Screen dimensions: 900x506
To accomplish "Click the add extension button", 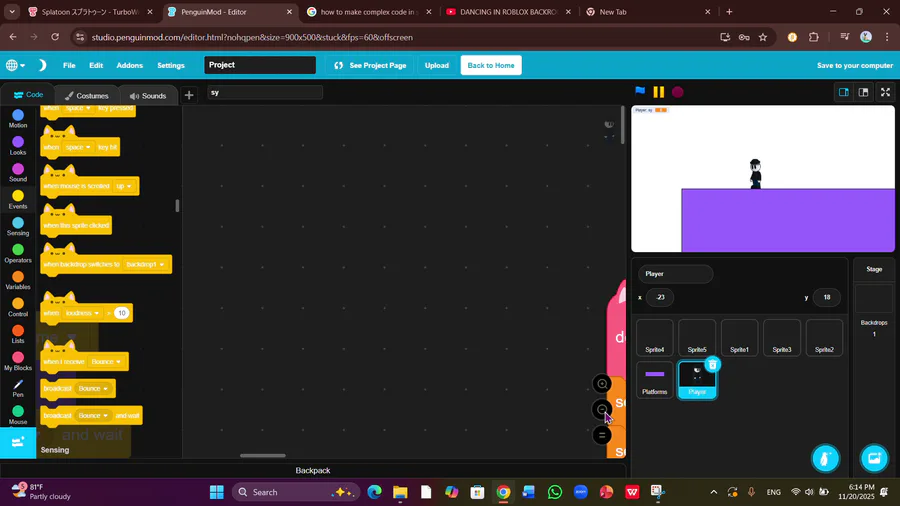I will 18,442.
